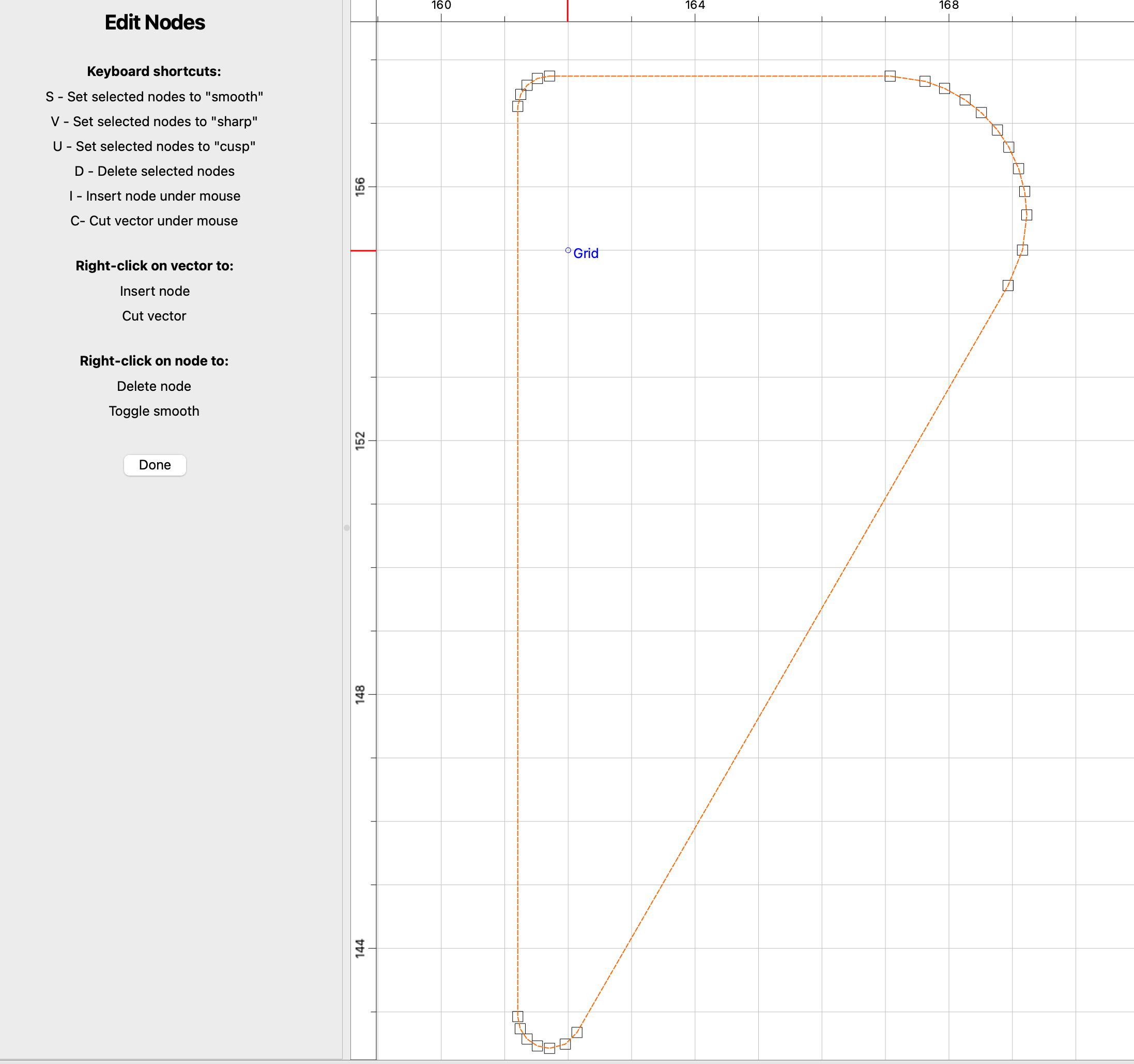Select node at left end of top straight edge
The width and height of the screenshot is (1134, 1064).
tap(549, 76)
